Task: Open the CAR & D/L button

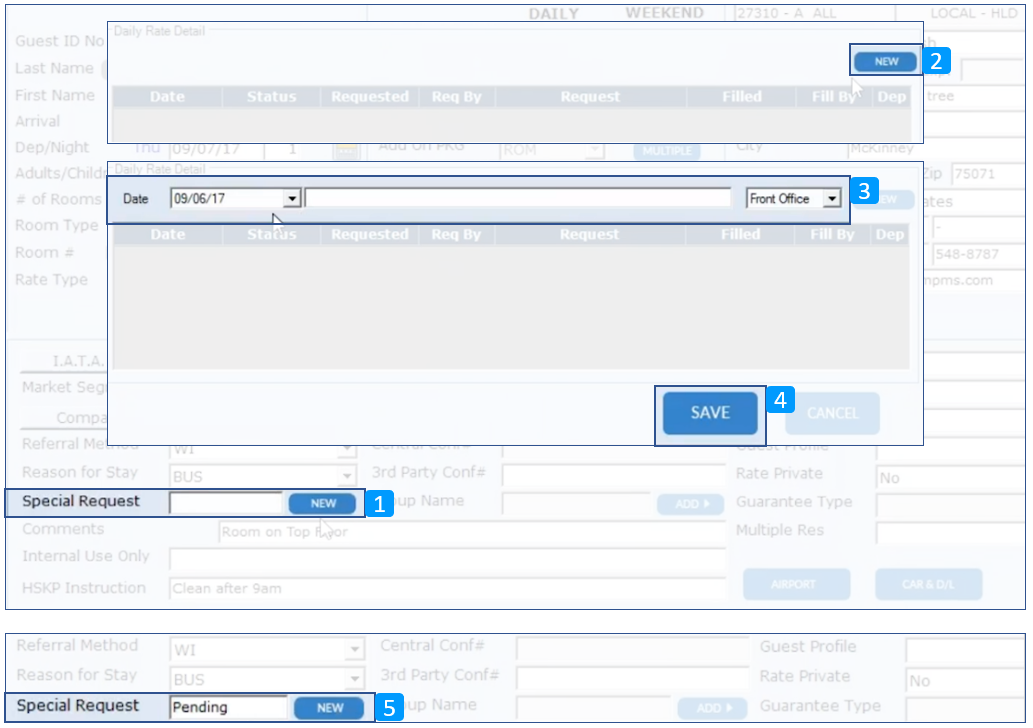Action: [x=928, y=584]
